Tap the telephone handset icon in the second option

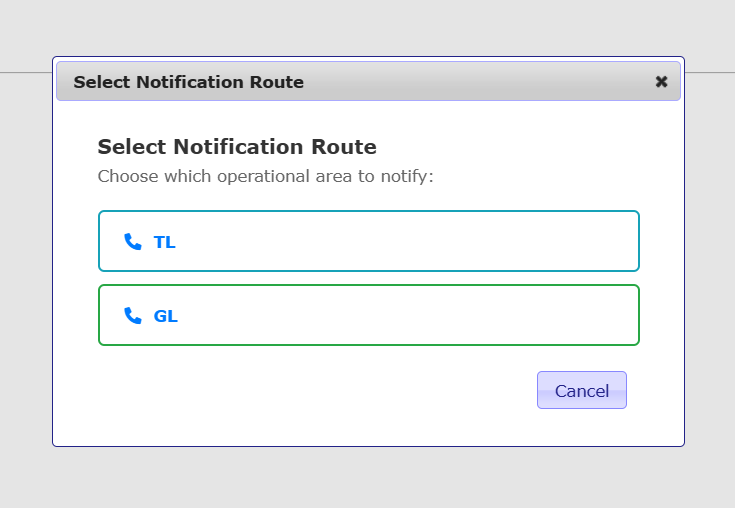pos(133,316)
